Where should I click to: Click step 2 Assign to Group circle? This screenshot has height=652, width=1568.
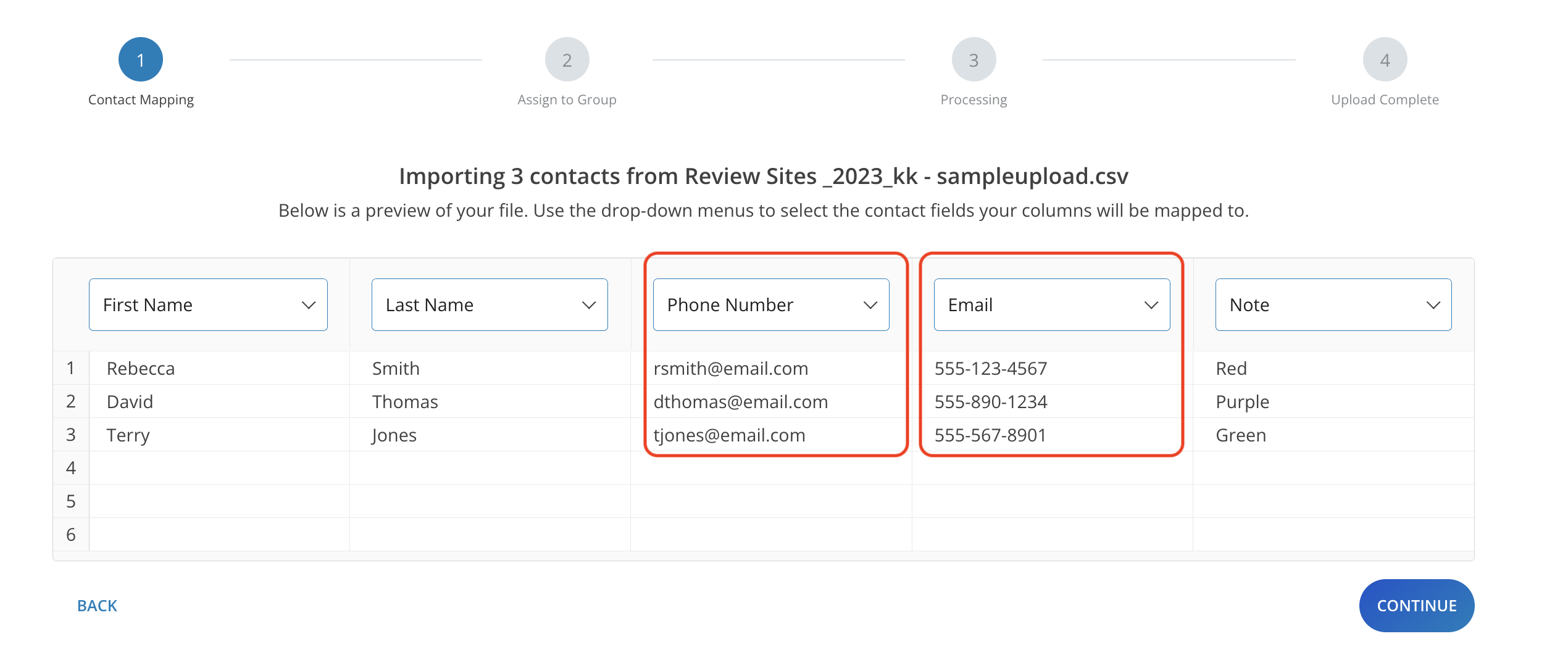coord(567,60)
